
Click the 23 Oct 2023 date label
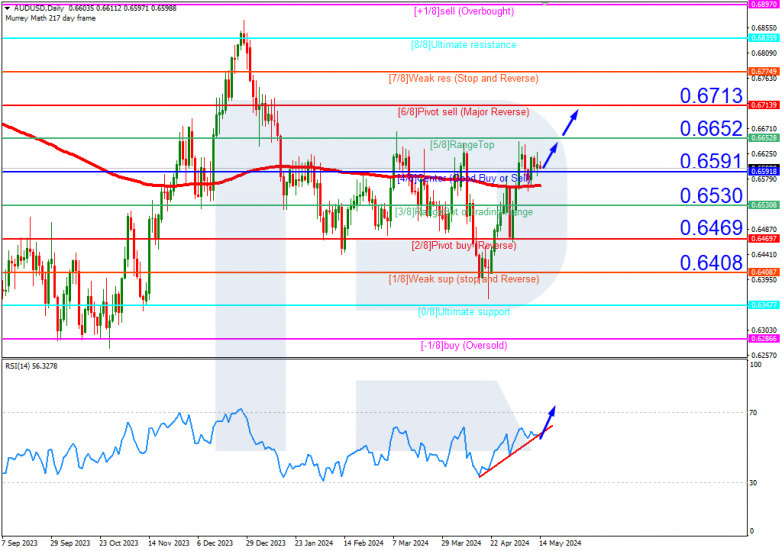pyautogui.click(x=119, y=543)
